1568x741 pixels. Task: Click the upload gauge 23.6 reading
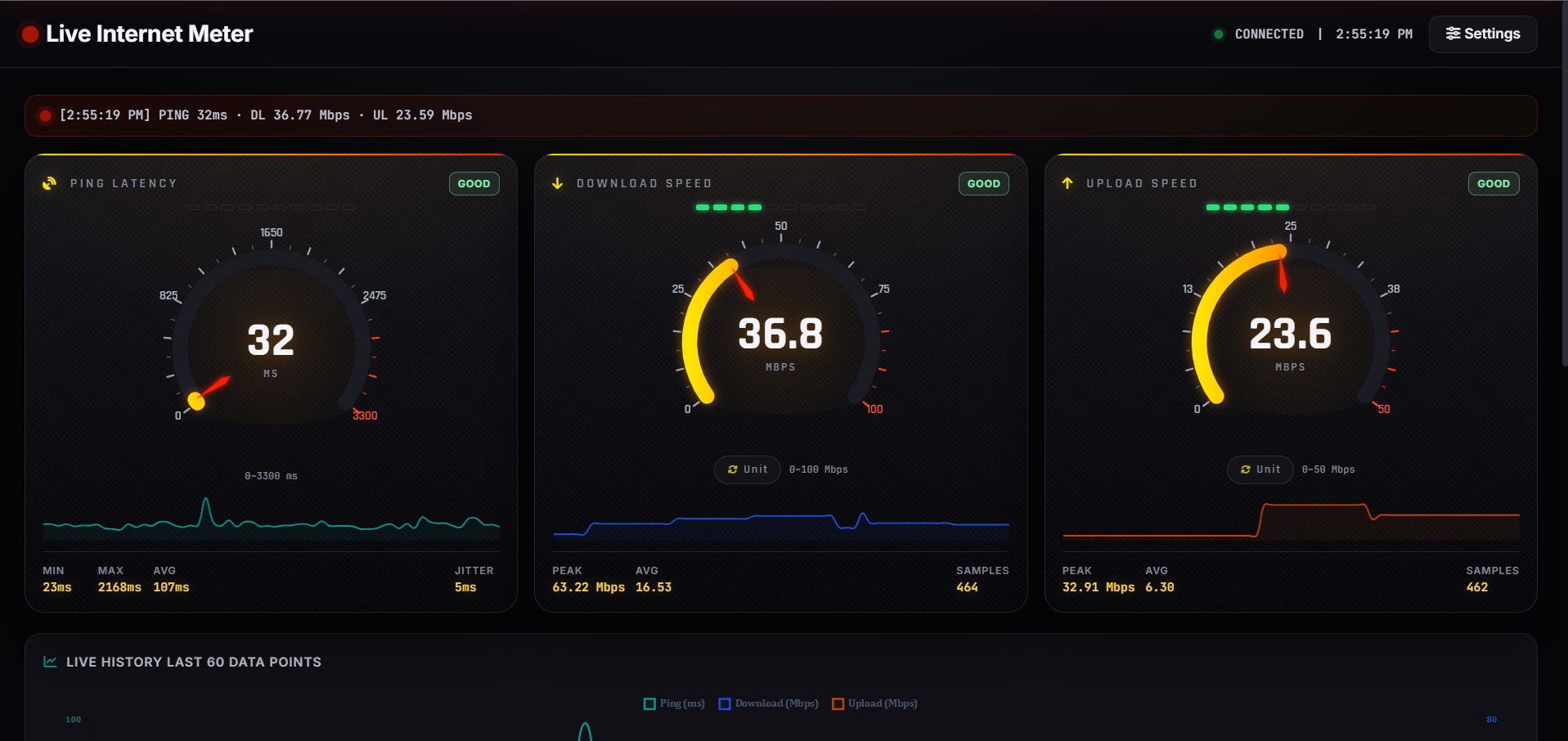(1290, 334)
